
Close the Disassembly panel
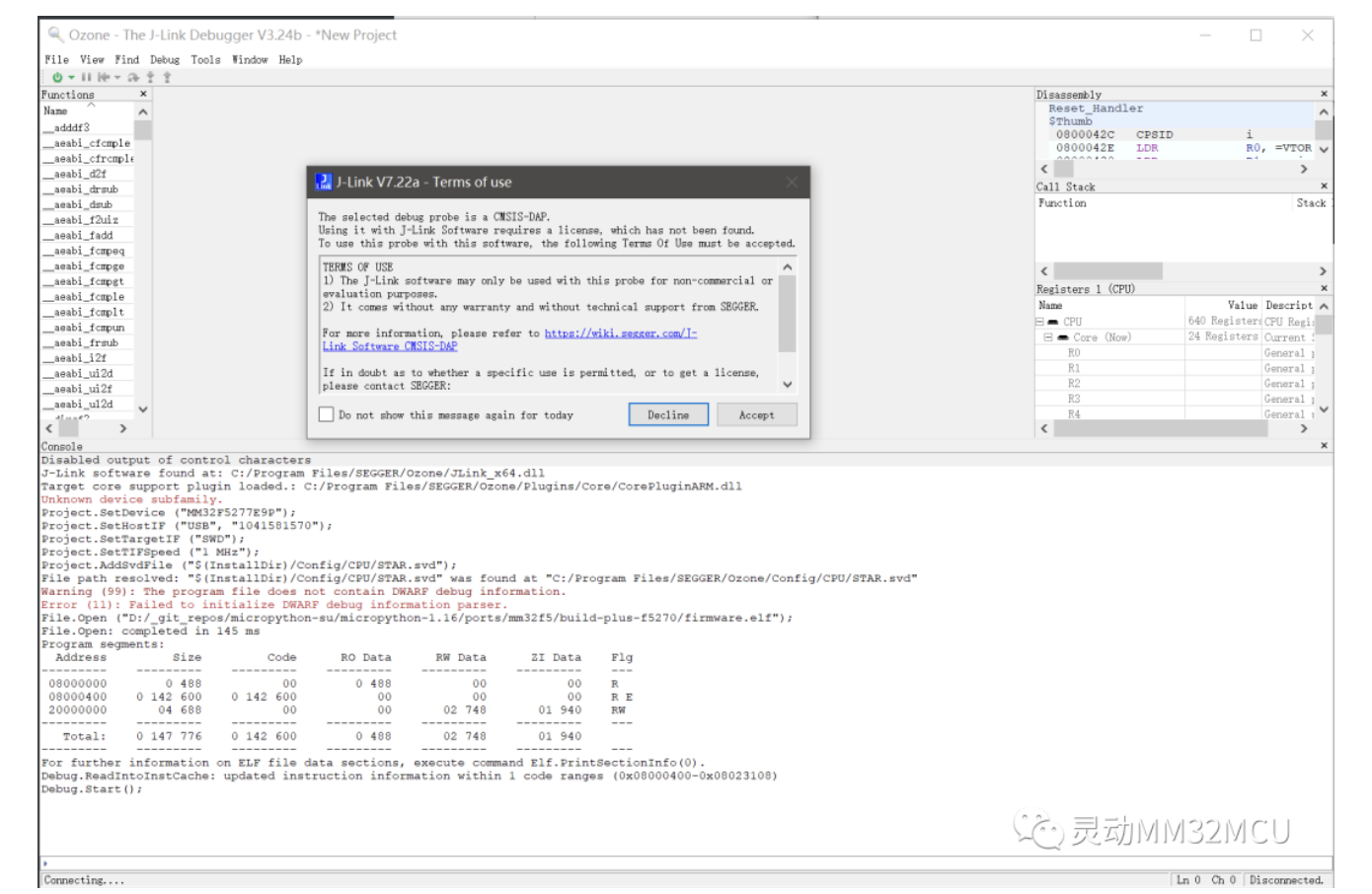pyautogui.click(x=1324, y=94)
